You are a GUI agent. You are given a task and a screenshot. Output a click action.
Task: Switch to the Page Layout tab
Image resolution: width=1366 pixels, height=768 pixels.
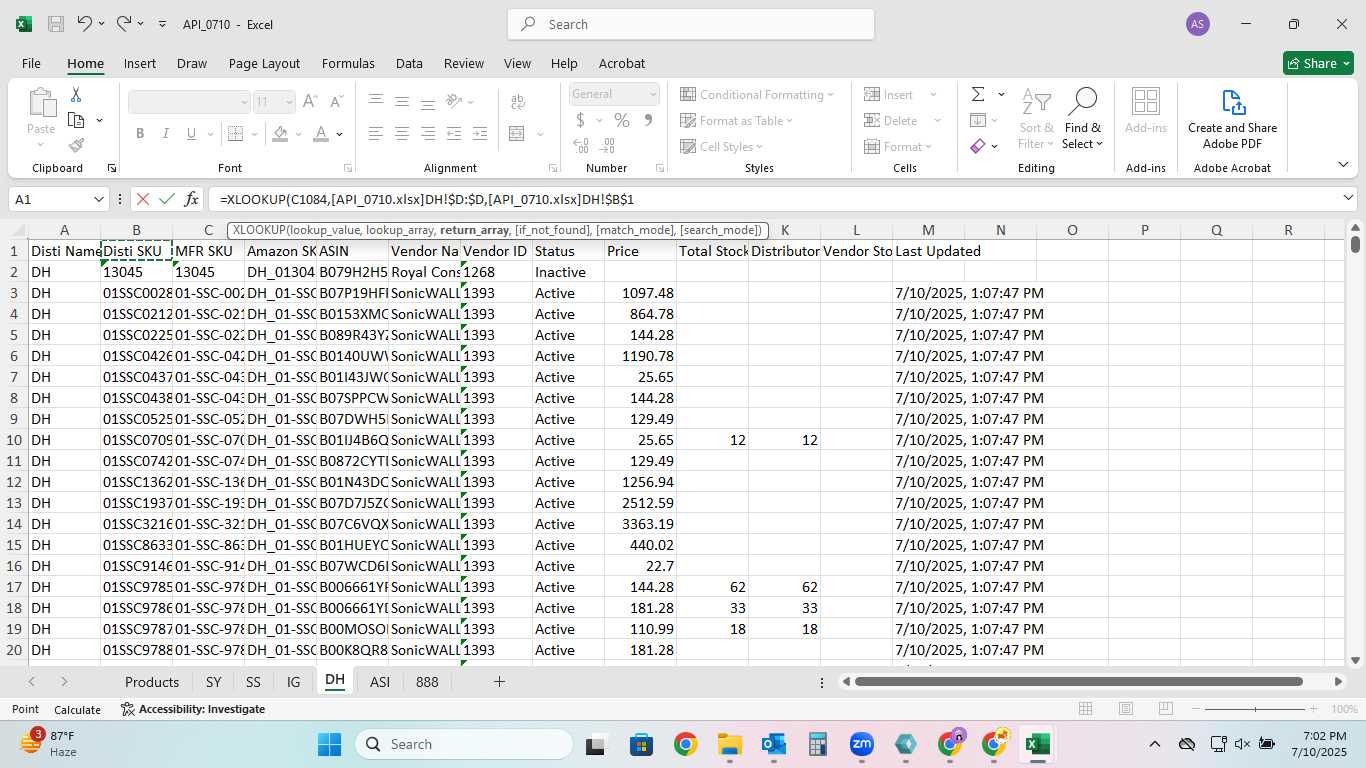tap(264, 63)
